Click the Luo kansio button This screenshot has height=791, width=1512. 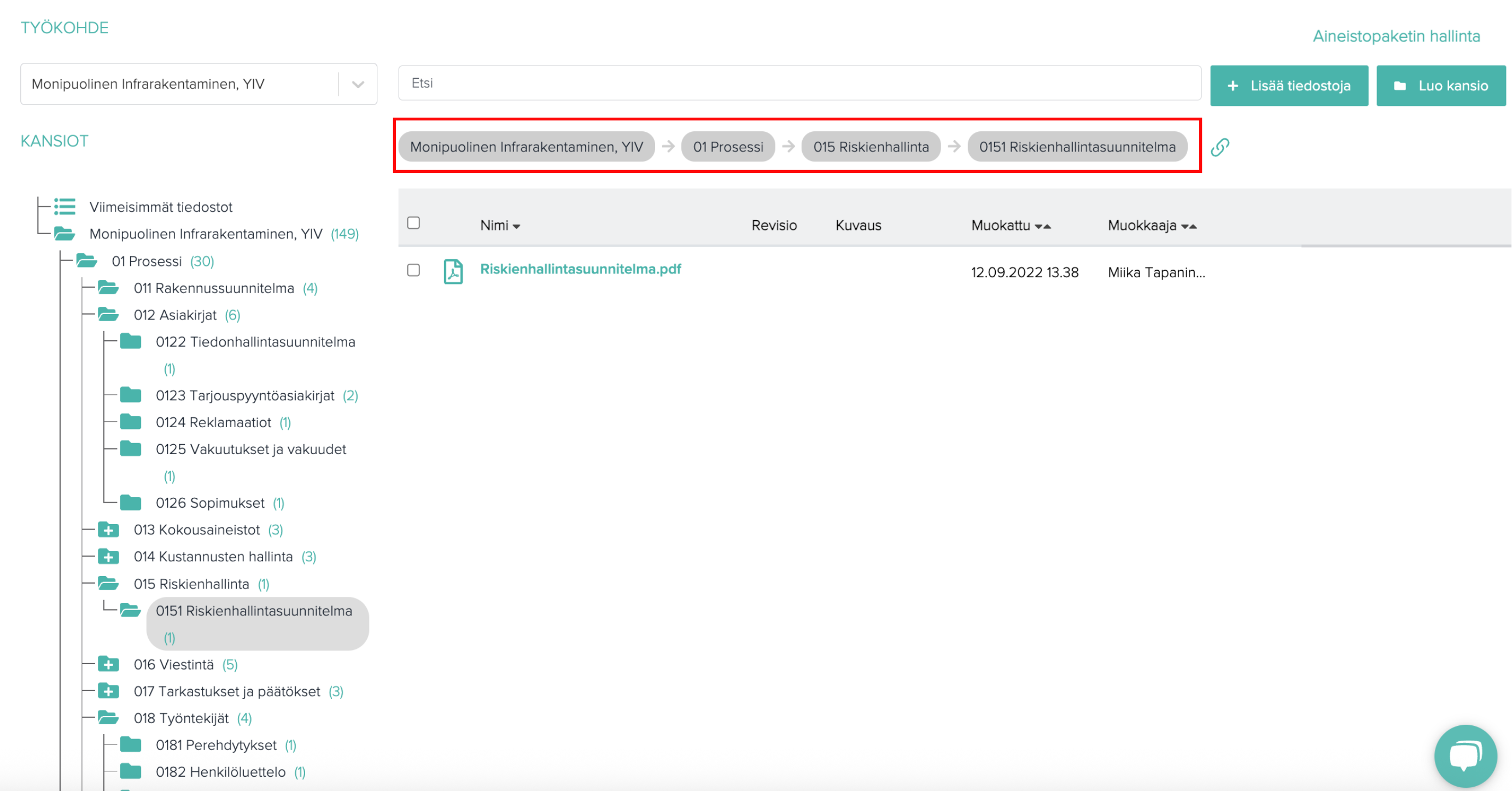[x=1441, y=86]
